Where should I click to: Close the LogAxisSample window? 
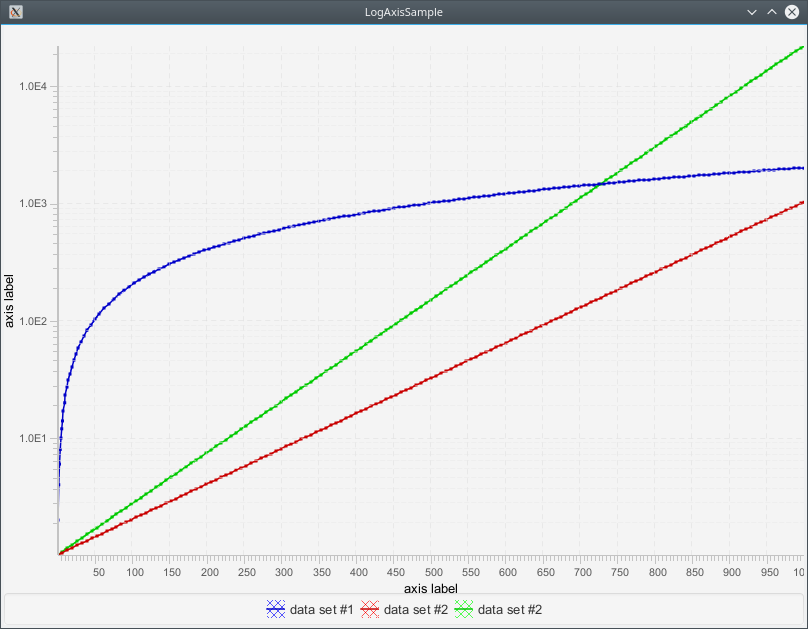click(792, 12)
